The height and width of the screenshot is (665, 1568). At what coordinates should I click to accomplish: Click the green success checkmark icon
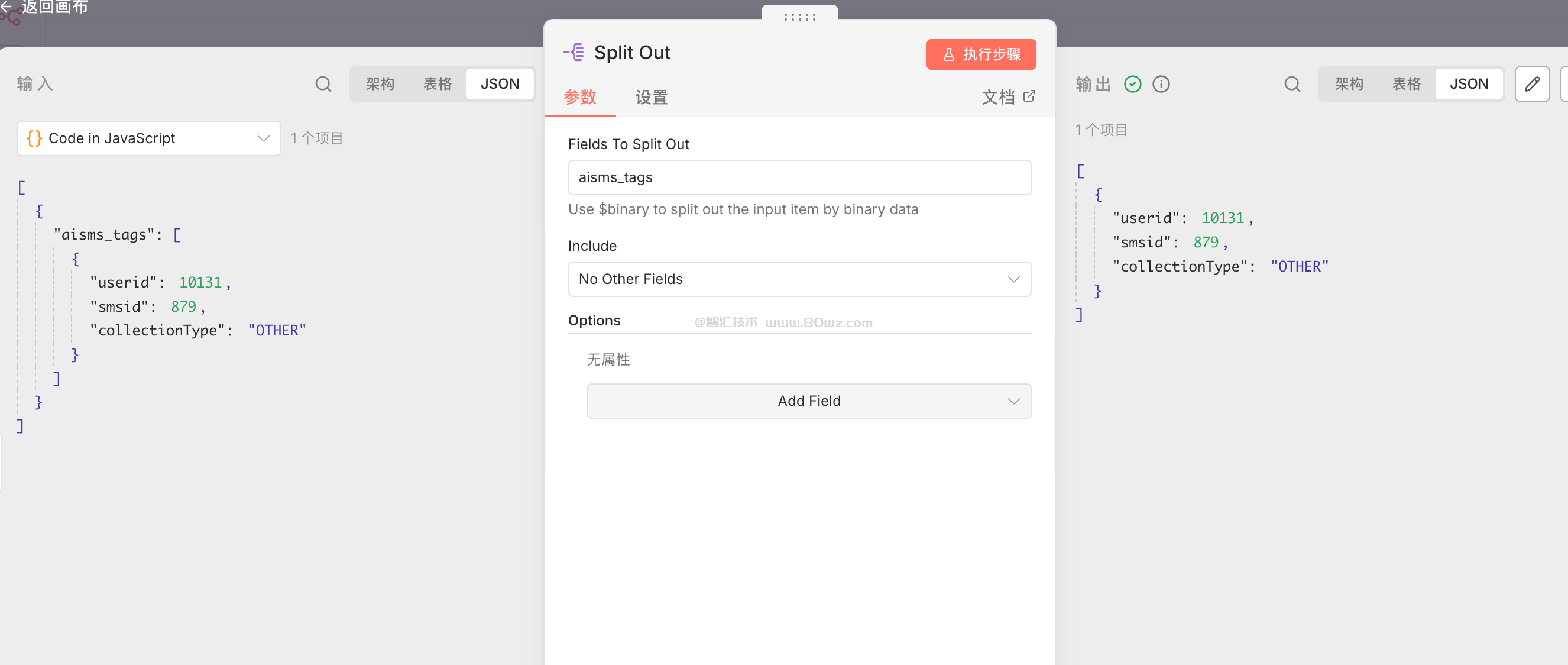pos(1132,84)
